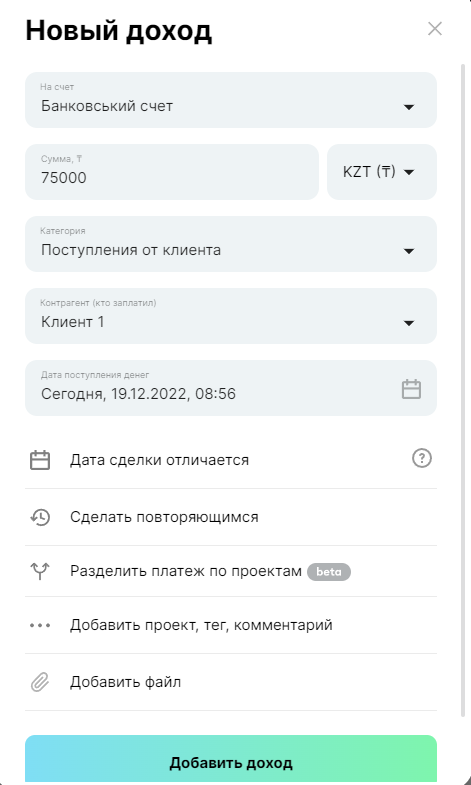This screenshot has height=785, width=471.
Task: Click Добавить файл link
Action: [x=126, y=682]
